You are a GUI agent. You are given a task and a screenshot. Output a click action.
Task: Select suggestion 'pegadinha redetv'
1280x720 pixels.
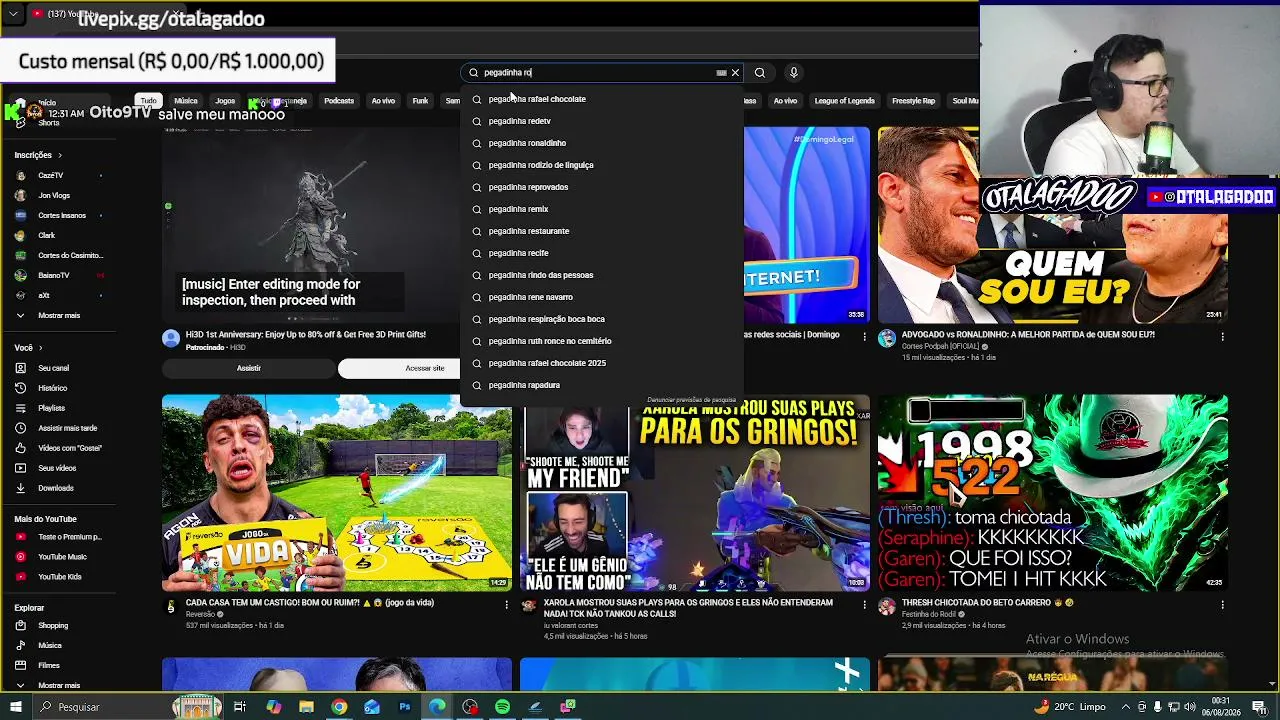tap(602, 121)
